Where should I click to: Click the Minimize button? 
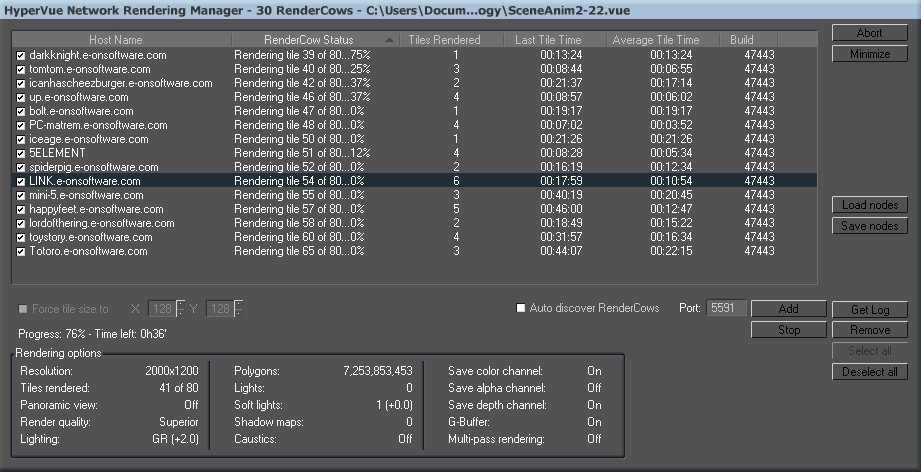[870, 54]
